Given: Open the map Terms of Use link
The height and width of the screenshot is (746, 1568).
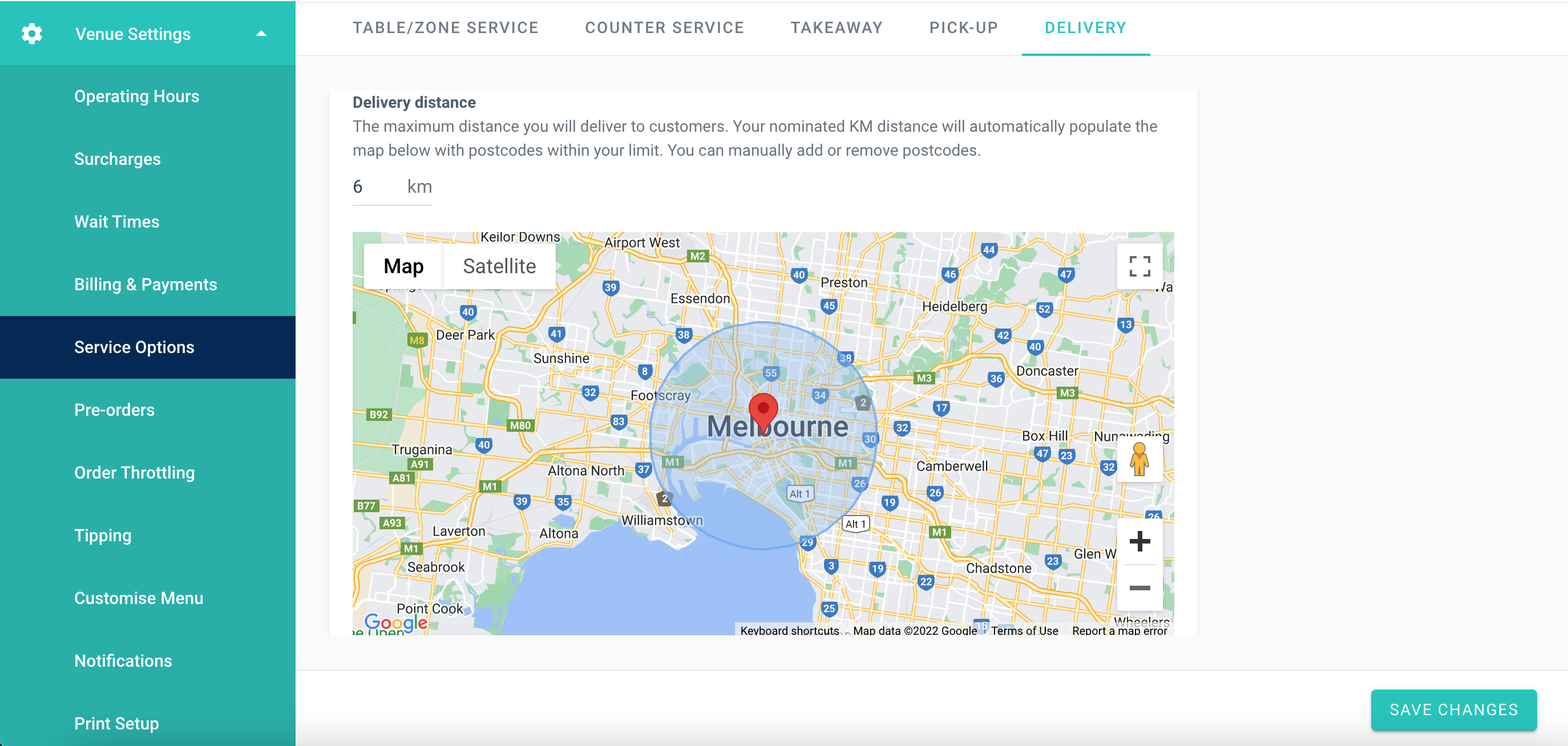Looking at the screenshot, I should tap(1024, 630).
